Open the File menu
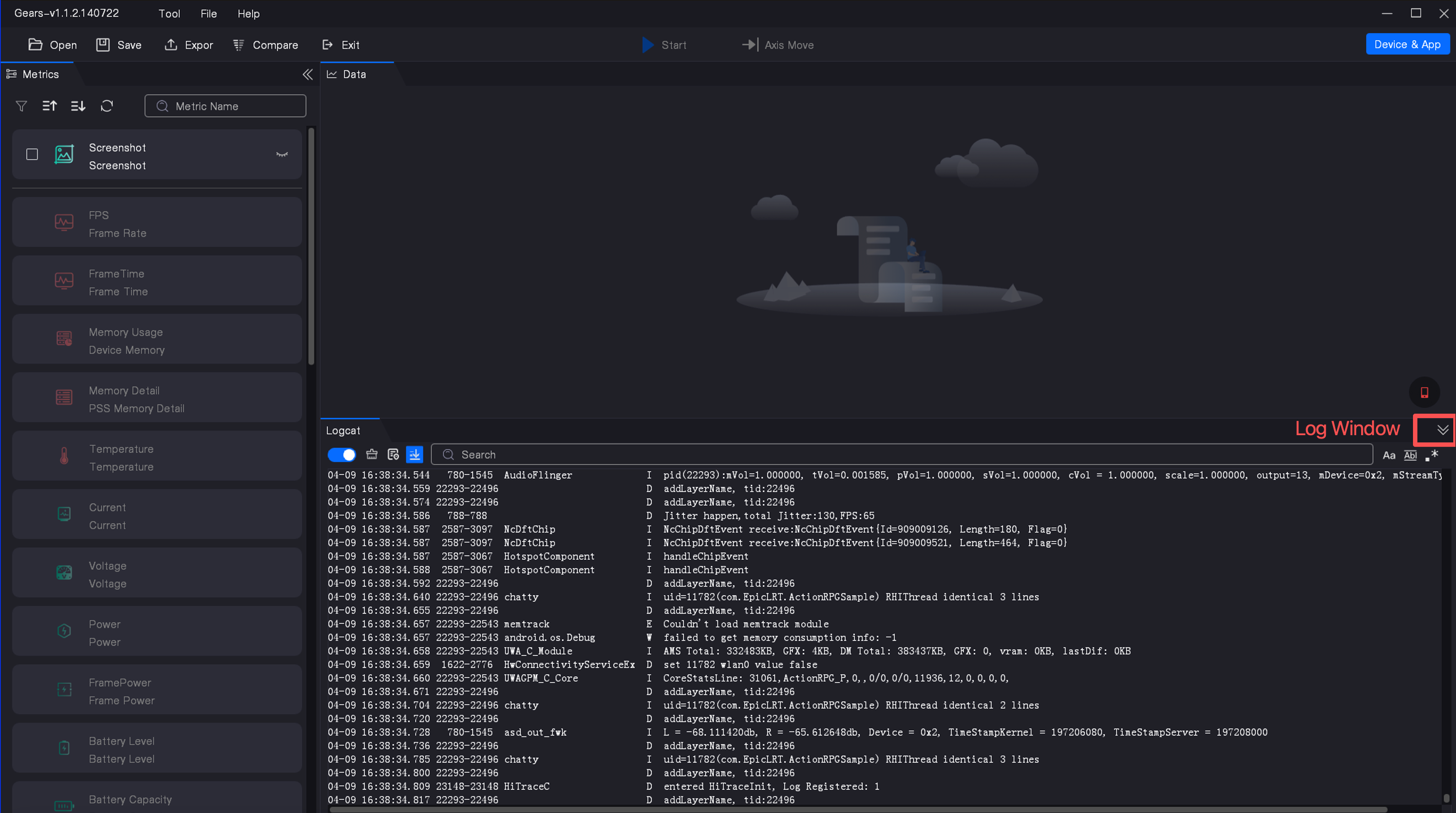This screenshot has height=813, width=1456. (208, 14)
